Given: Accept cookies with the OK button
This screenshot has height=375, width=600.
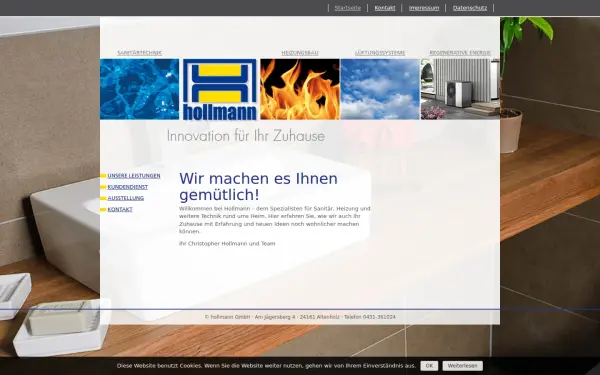Looking at the screenshot, I should click(x=429, y=366).
